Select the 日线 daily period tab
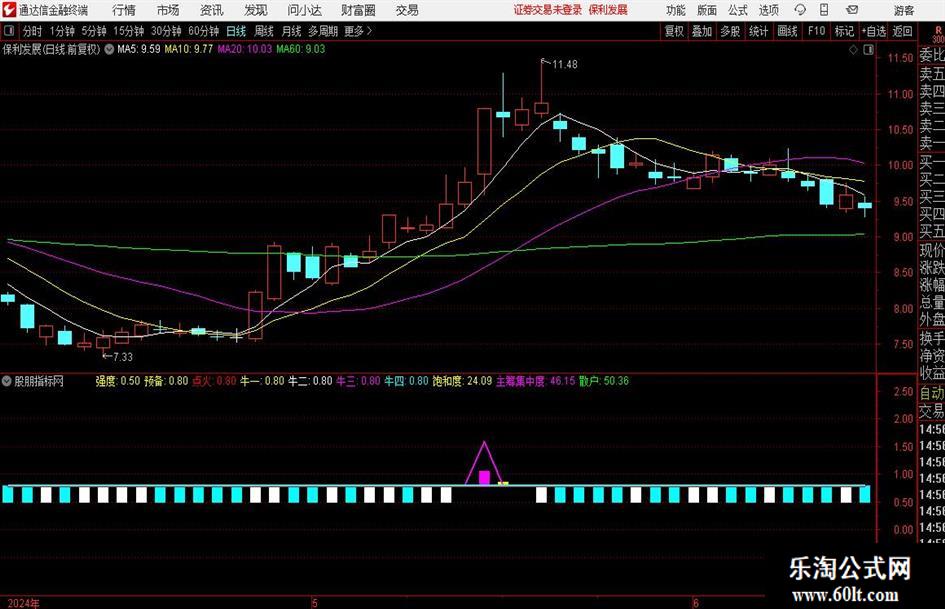The image size is (945, 609). tap(236, 31)
